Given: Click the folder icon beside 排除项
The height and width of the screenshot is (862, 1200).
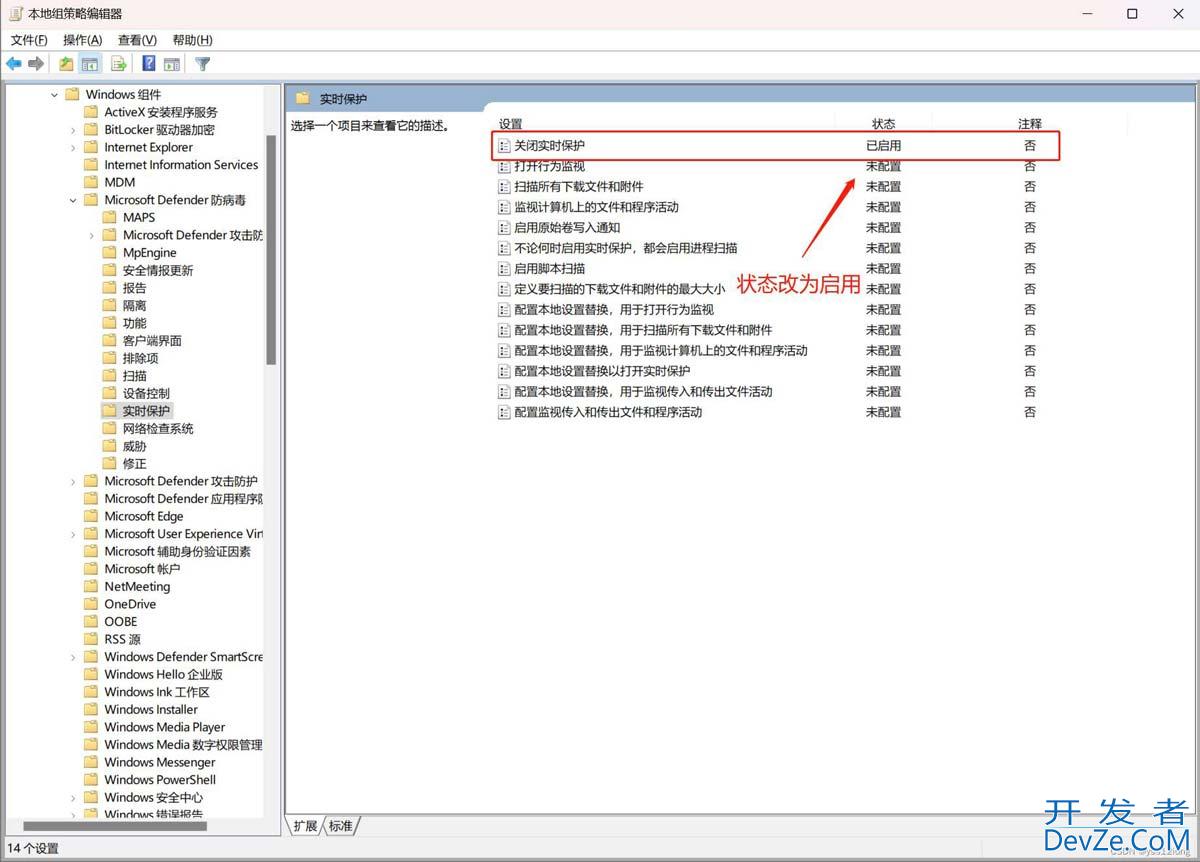Looking at the screenshot, I should tap(110, 358).
